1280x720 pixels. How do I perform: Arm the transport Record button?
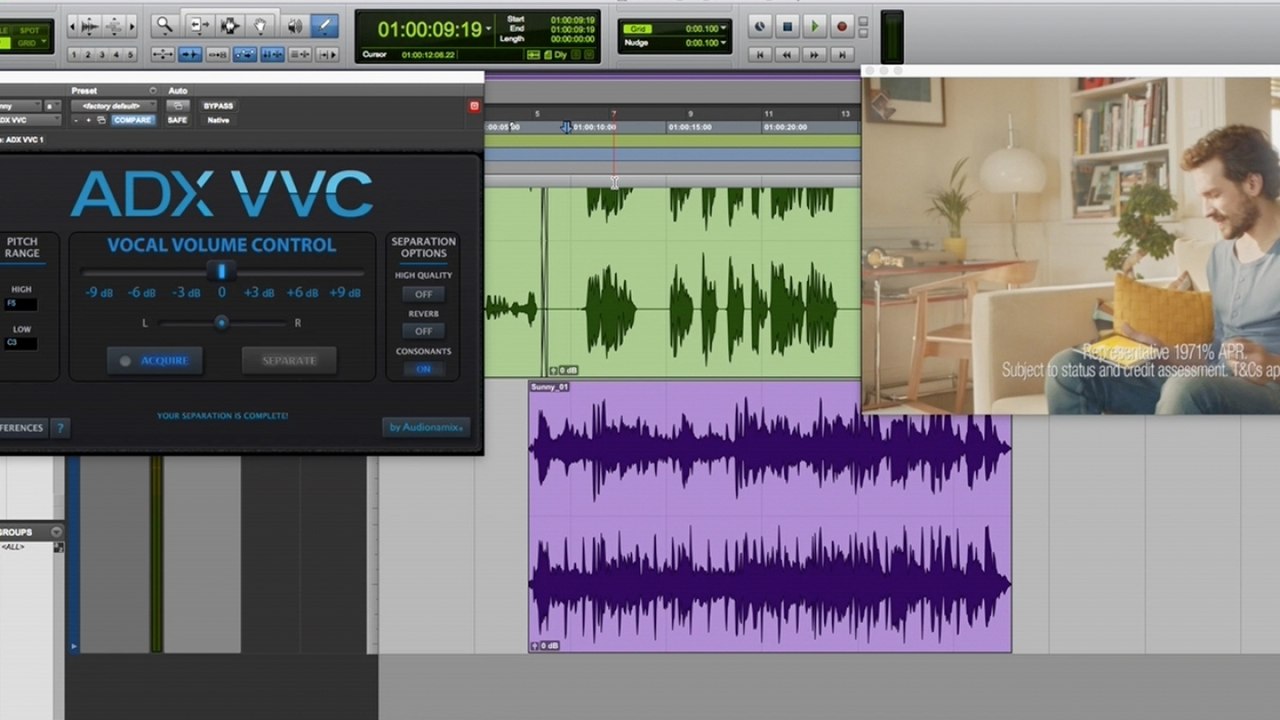point(842,27)
